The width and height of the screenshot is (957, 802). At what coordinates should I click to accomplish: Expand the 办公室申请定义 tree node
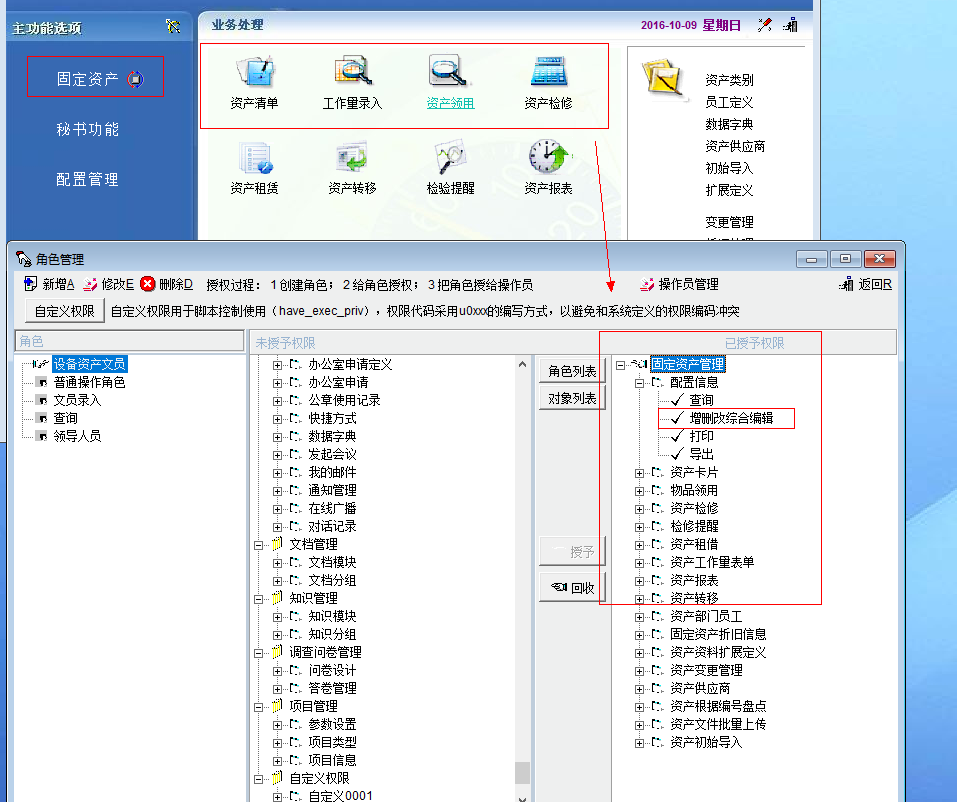278,364
